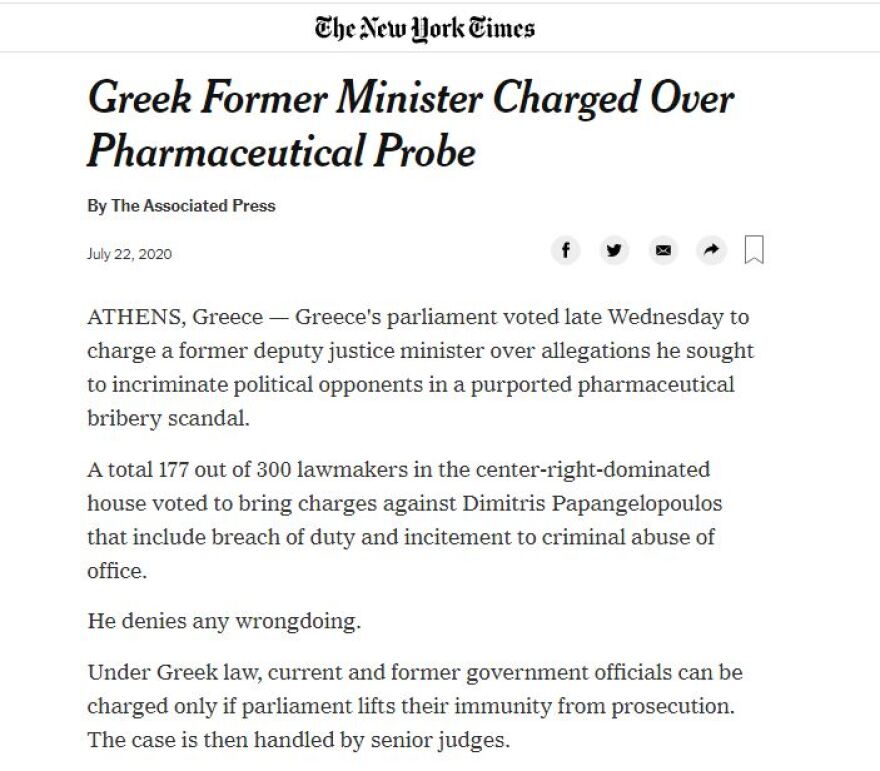
Task: Select the Facebook share icon
Action: point(566,251)
